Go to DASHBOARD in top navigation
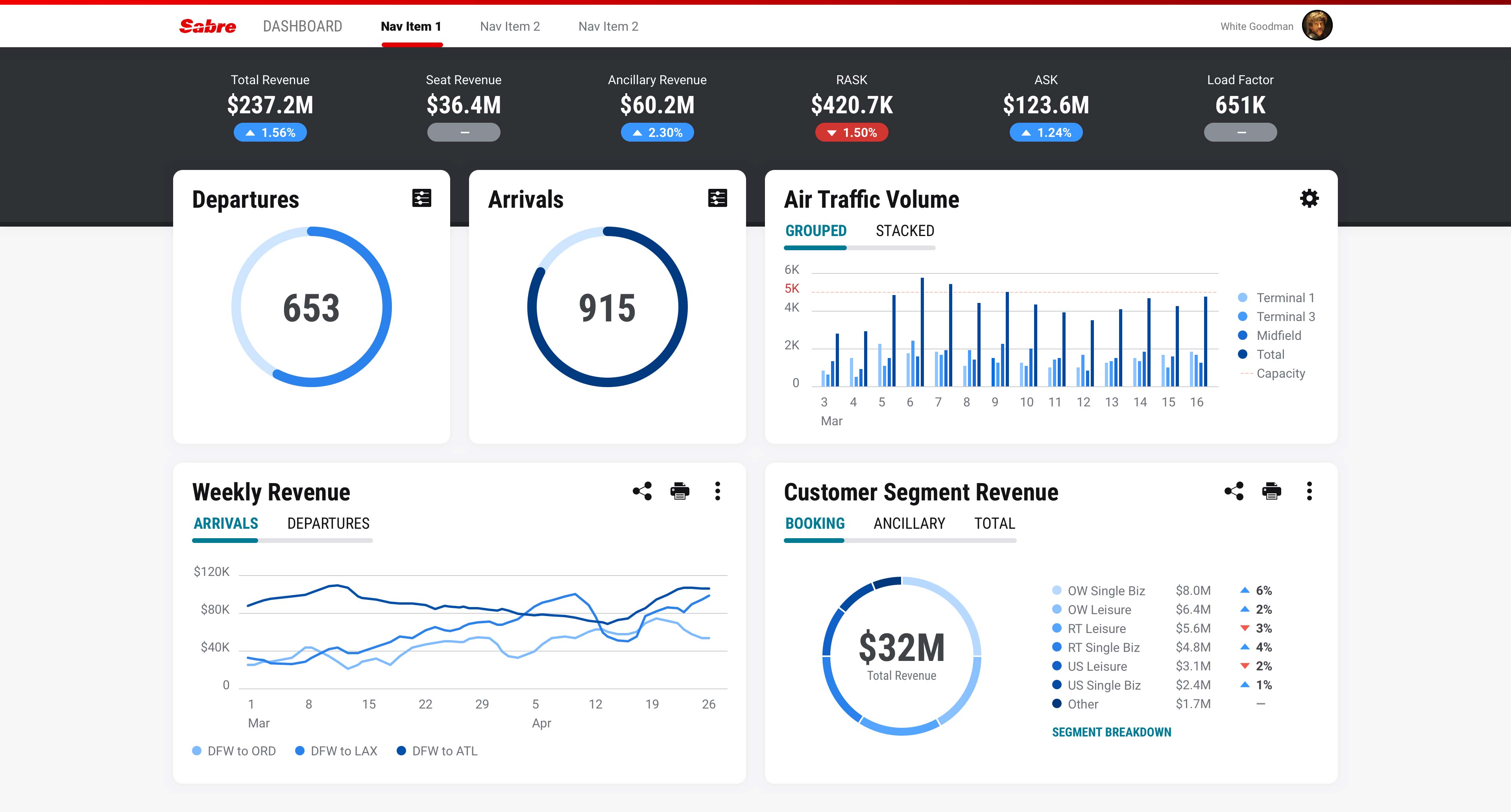The height and width of the screenshot is (812, 1511). [302, 26]
